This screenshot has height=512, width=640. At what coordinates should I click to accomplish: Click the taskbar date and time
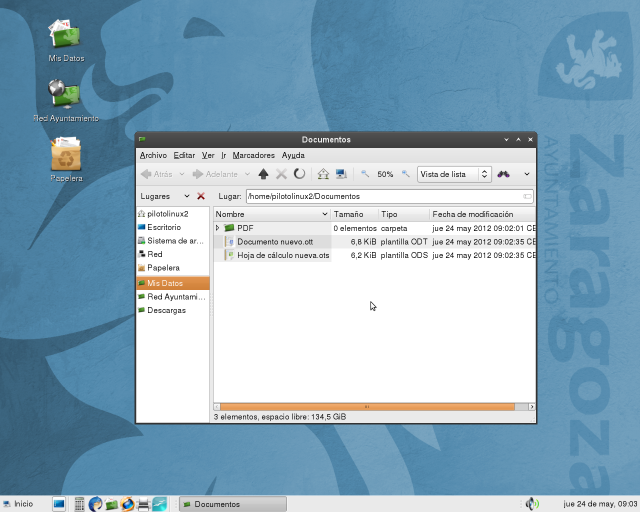600,504
